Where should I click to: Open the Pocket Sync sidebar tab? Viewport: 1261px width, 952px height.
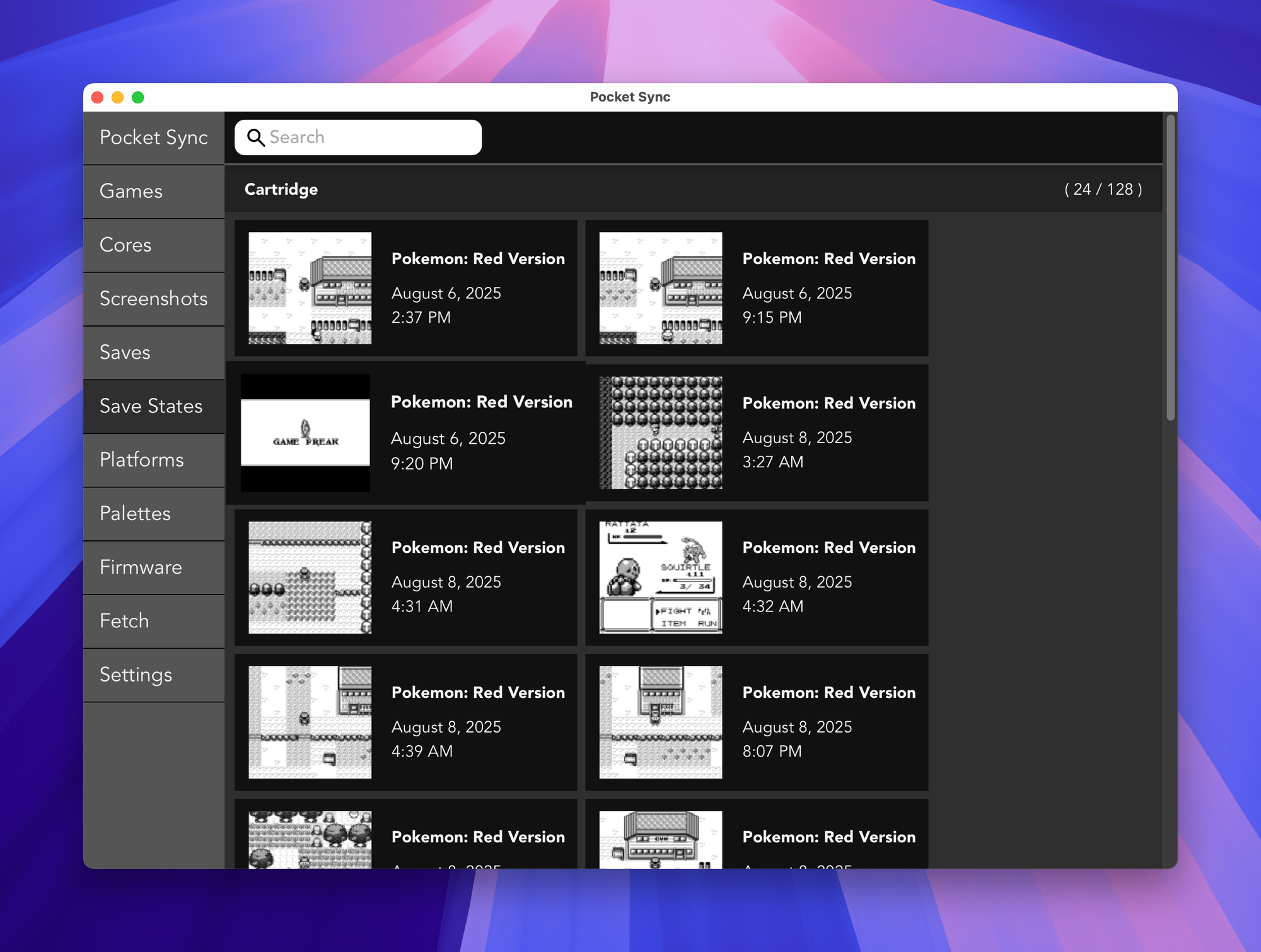[x=154, y=137]
